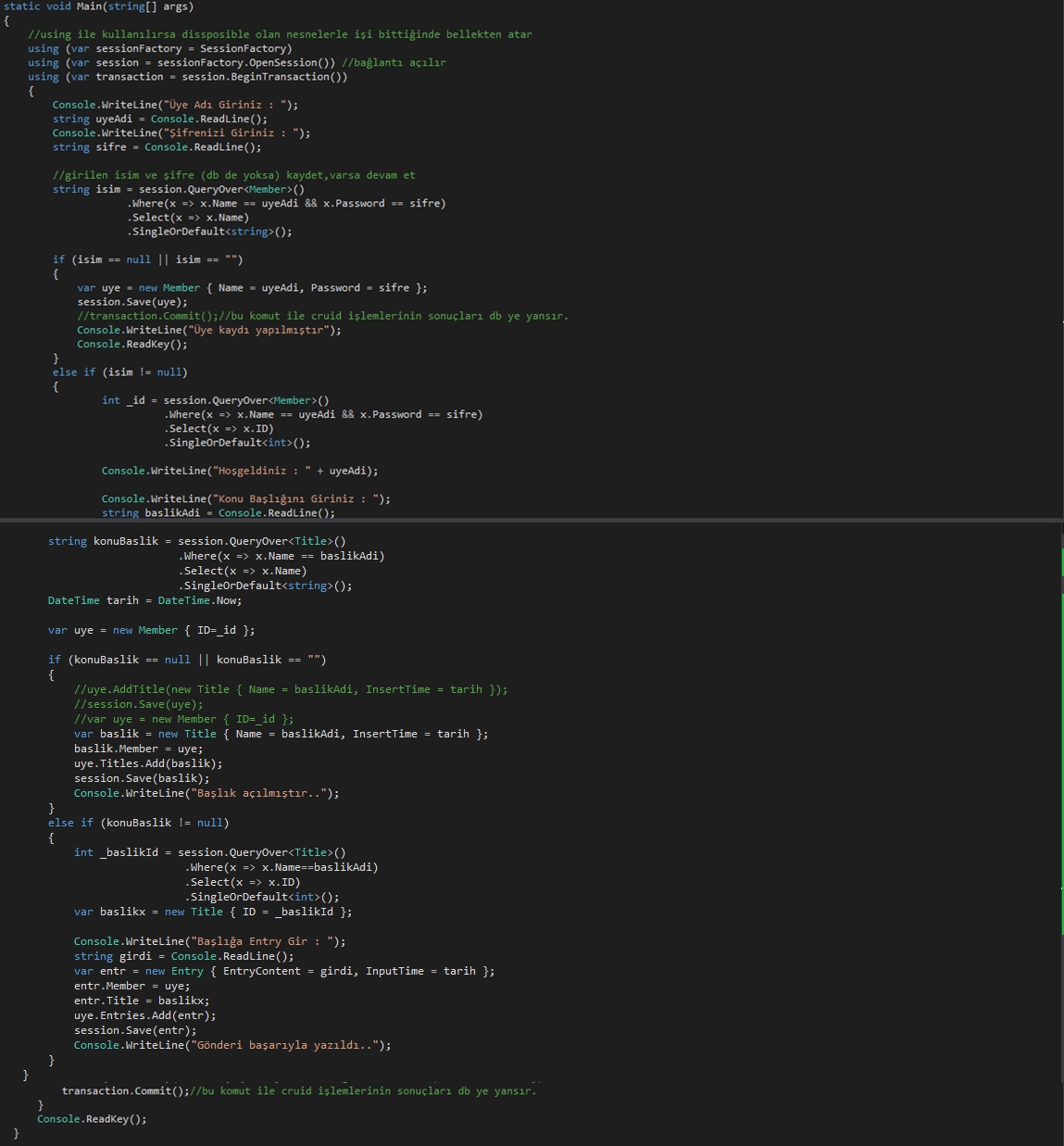Click the session.Save(uye) statement
Viewport: 1064px width, 1146px height.
(x=131, y=302)
